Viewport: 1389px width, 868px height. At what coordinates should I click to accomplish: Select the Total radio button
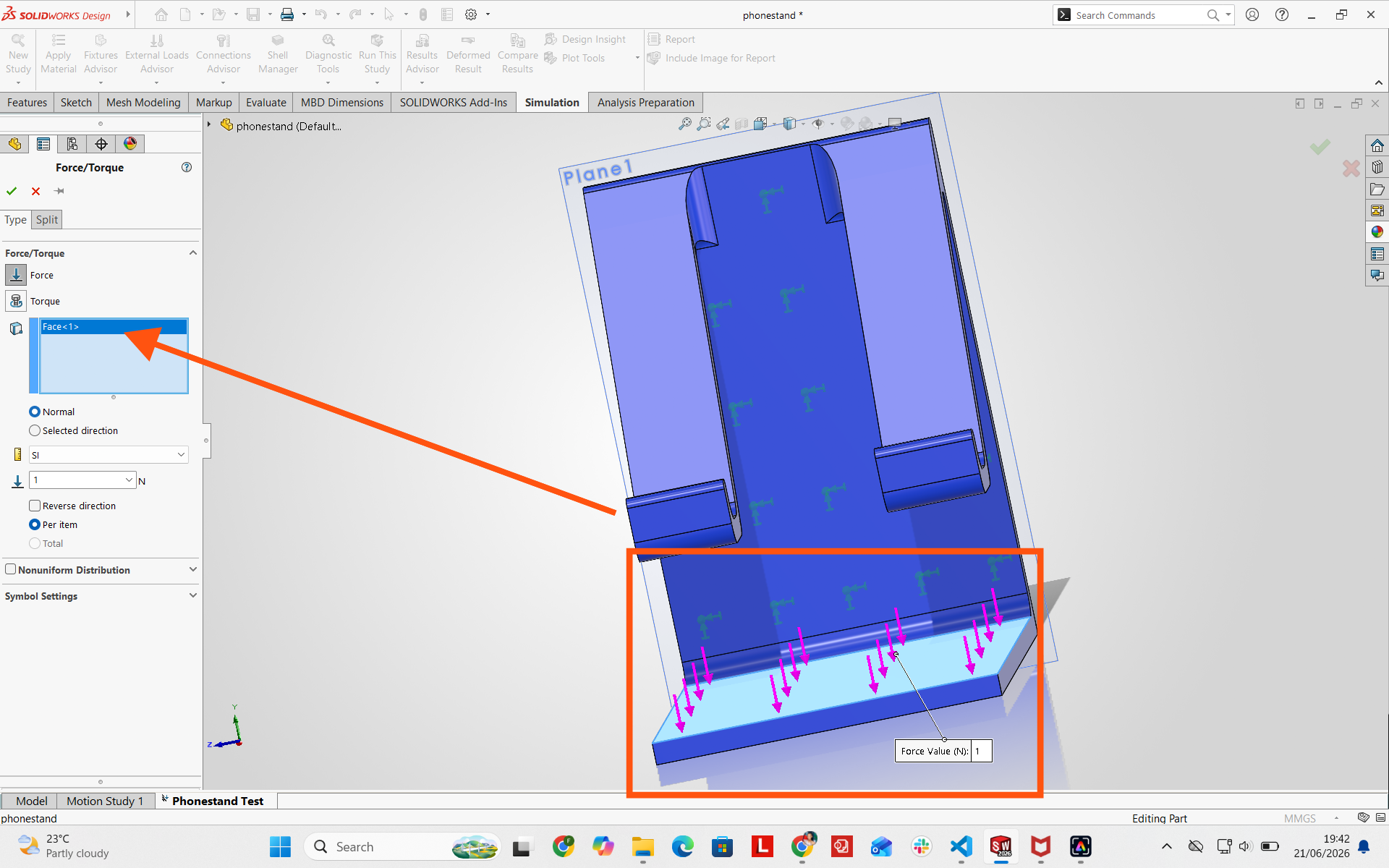(x=35, y=543)
